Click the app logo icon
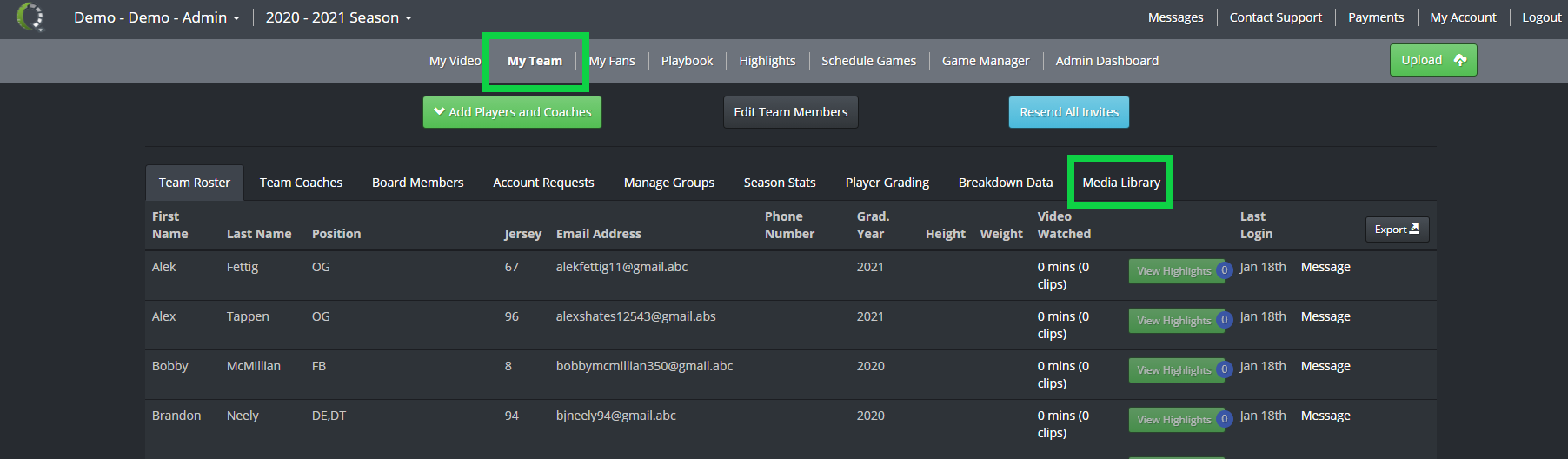Viewport: 1568px width, 459px height. click(30, 17)
